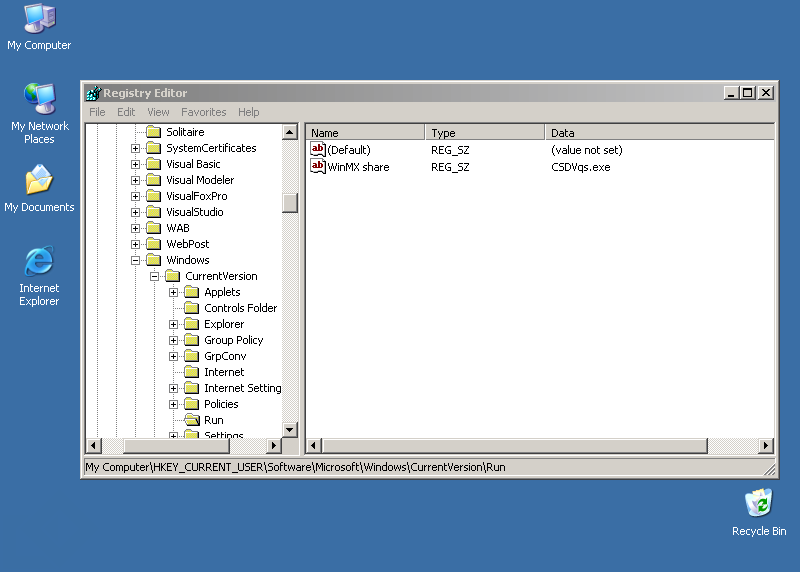Image resolution: width=800 pixels, height=572 pixels.
Task: Open the My Computer desktop icon
Action: click(x=39, y=28)
